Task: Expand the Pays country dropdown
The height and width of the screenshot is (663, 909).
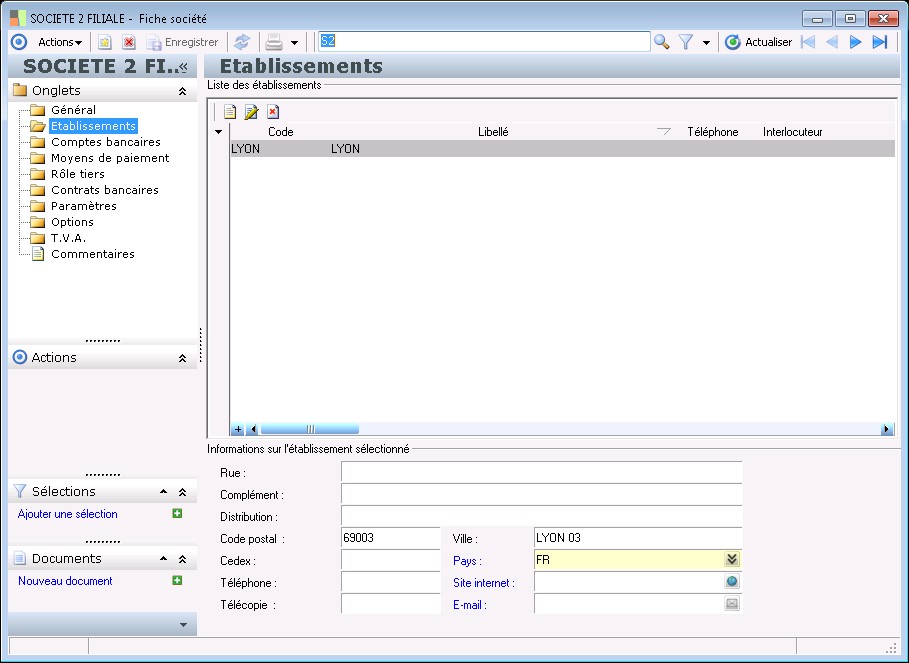Action: point(732,560)
